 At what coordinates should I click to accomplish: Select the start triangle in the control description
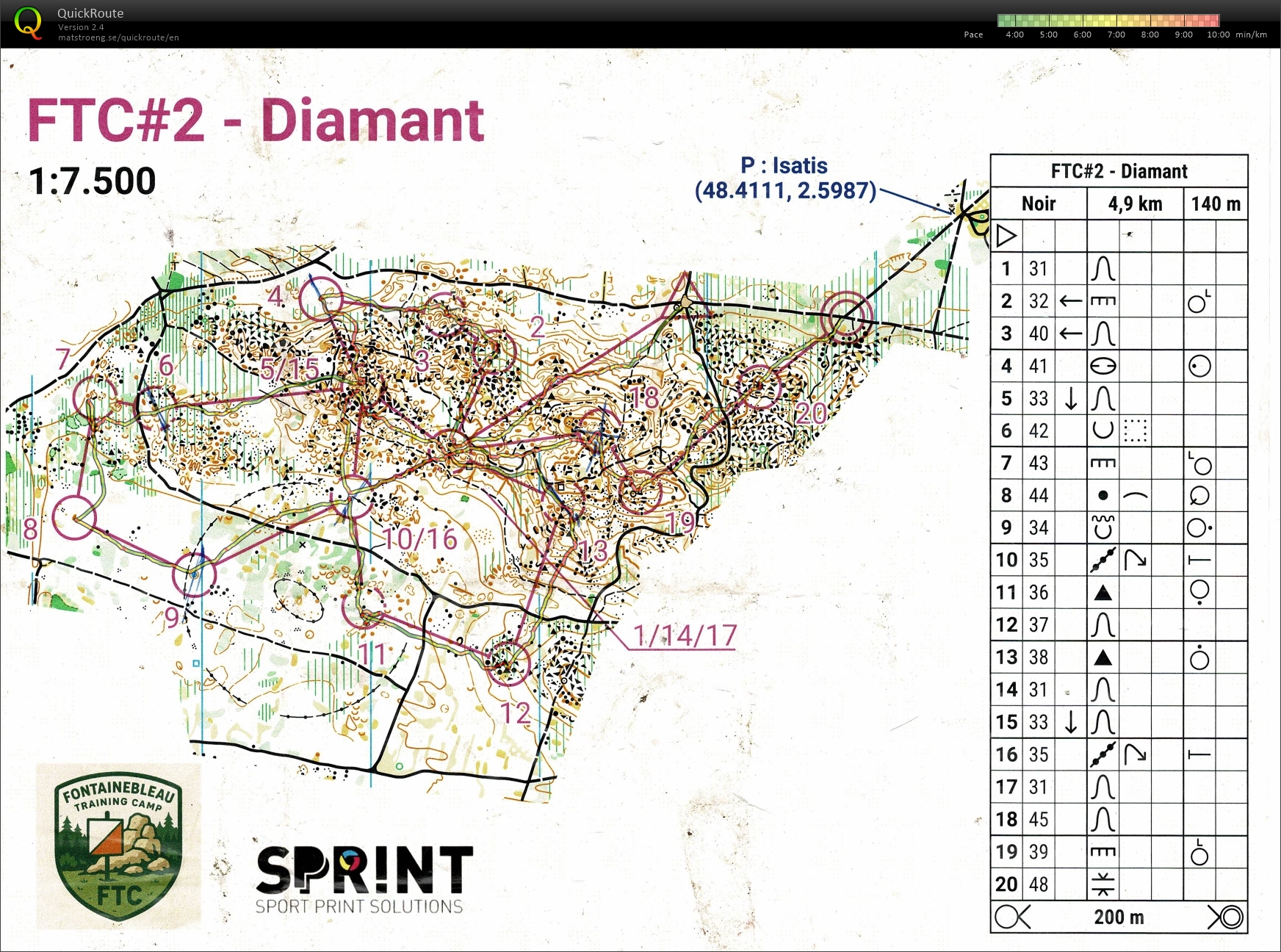pyautogui.click(x=1006, y=236)
